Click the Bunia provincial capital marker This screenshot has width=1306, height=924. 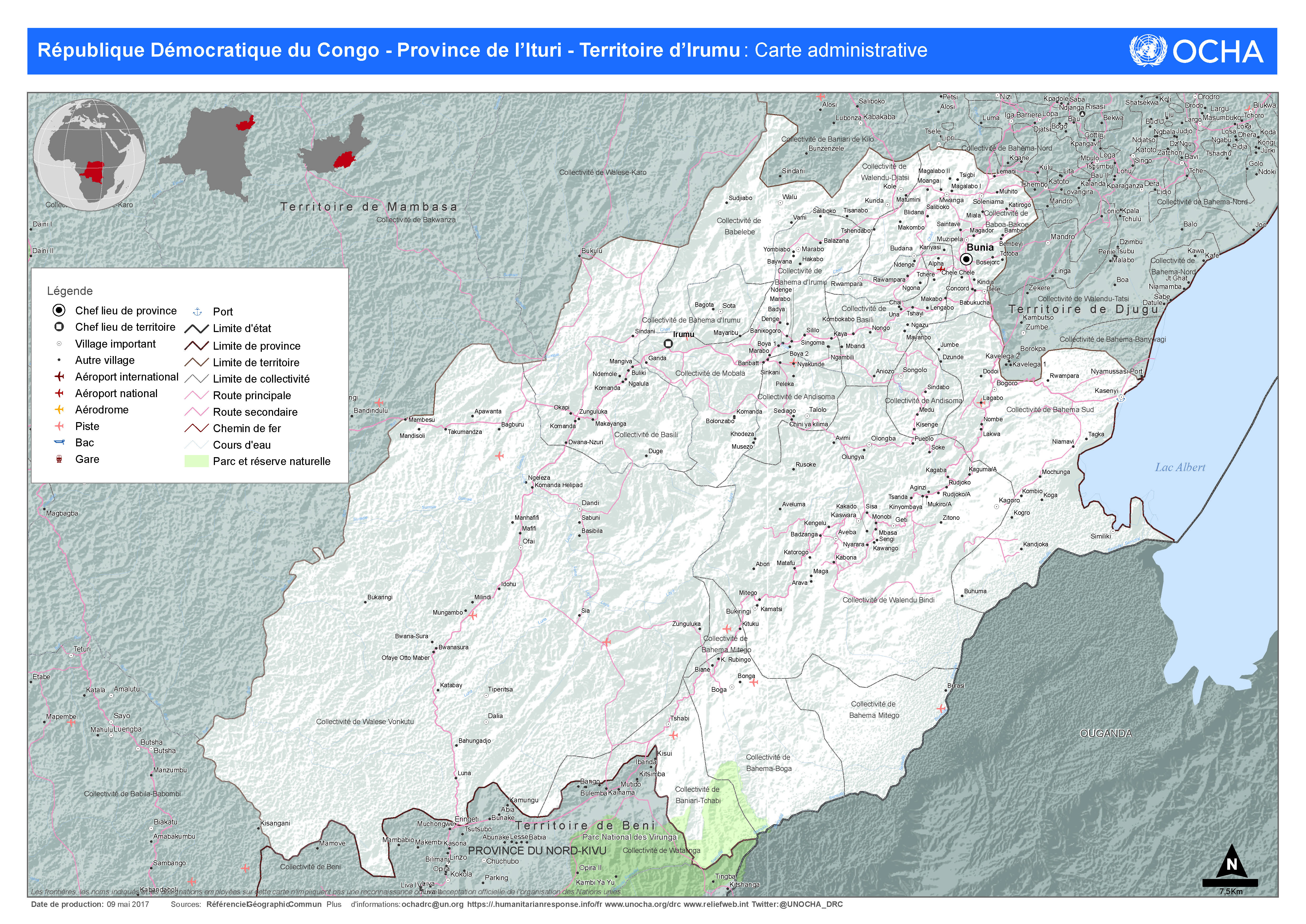point(966,259)
